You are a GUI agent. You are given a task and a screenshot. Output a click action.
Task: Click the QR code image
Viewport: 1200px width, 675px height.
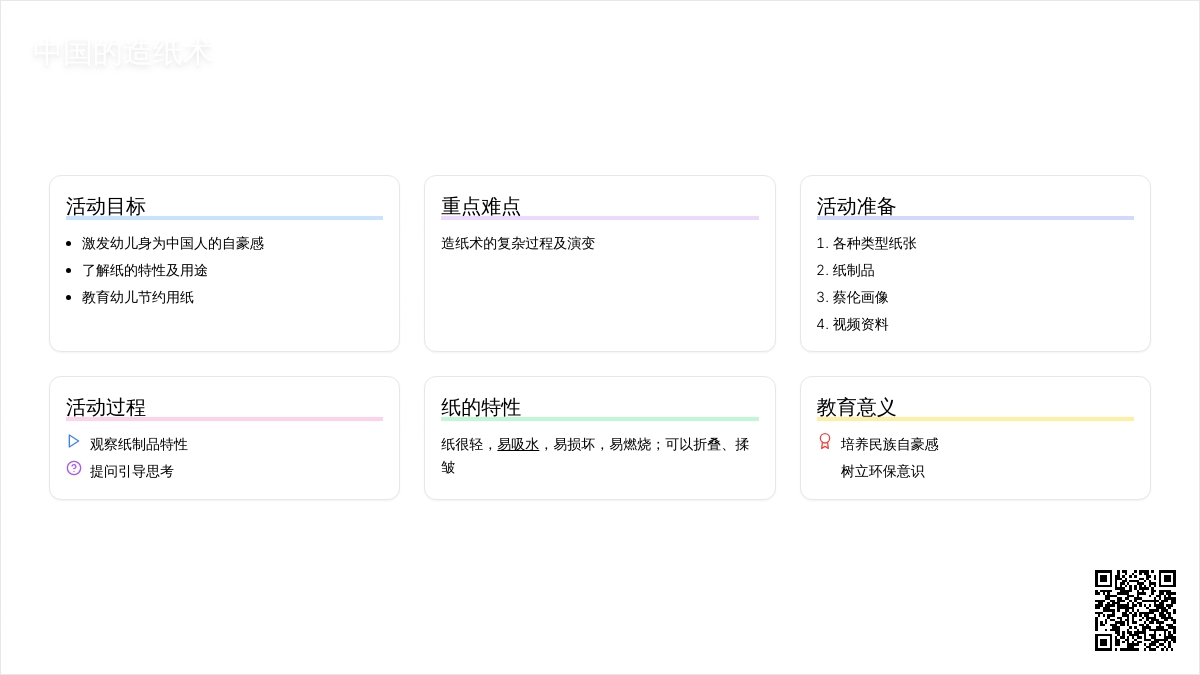1135,610
